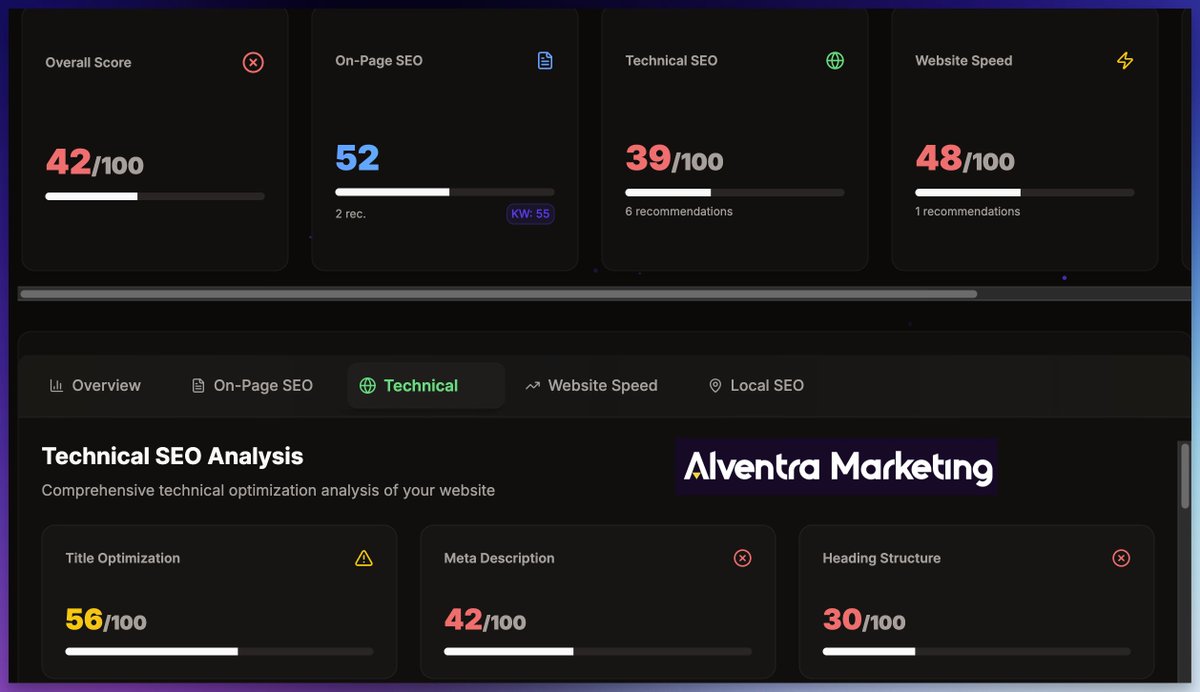
Task: Click the Meta Description progress bar
Action: [598, 651]
